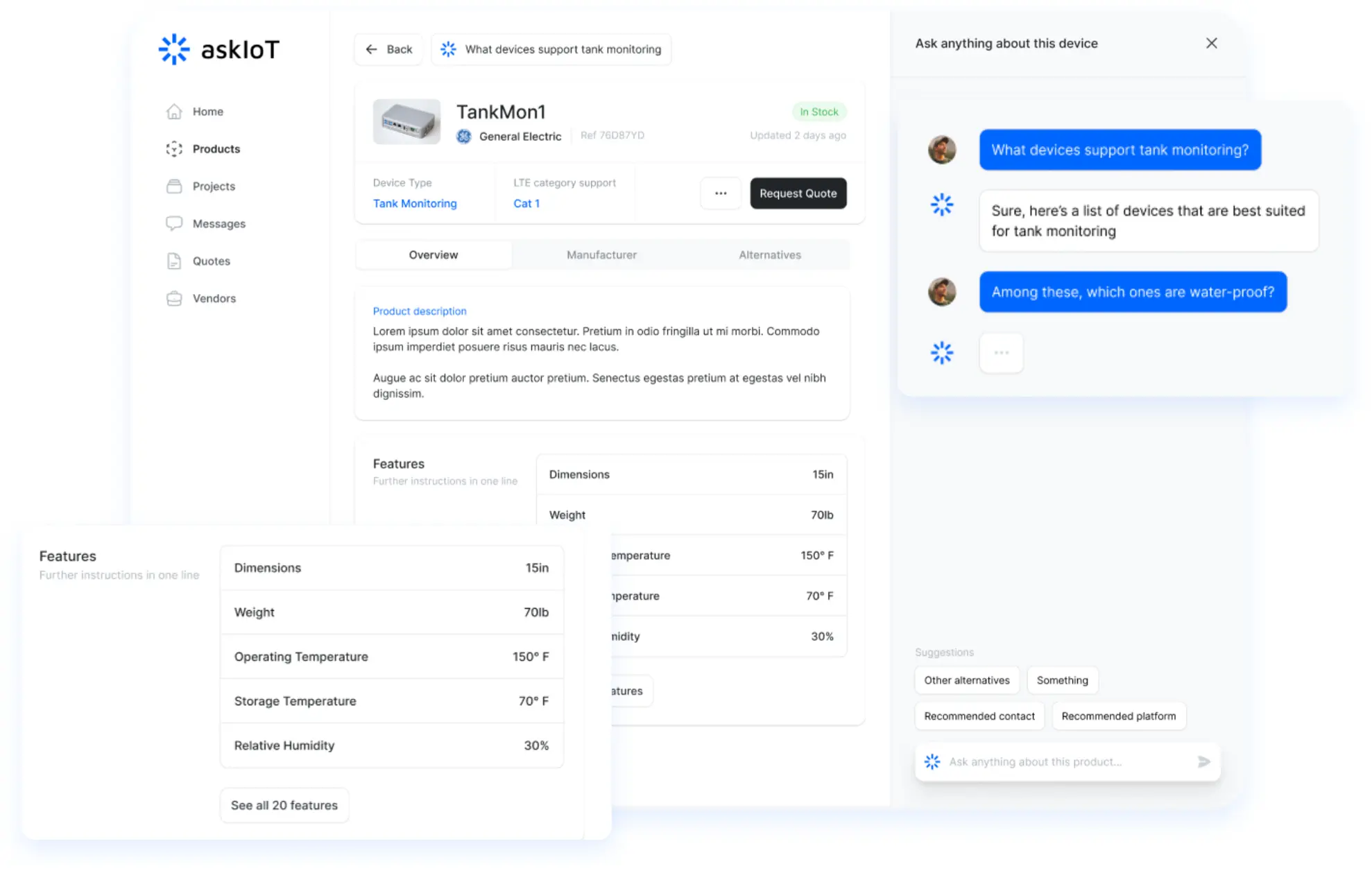The width and height of the screenshot is (1372, 873).
Task: Click the Request Quote button
Action: pos(798,193)
